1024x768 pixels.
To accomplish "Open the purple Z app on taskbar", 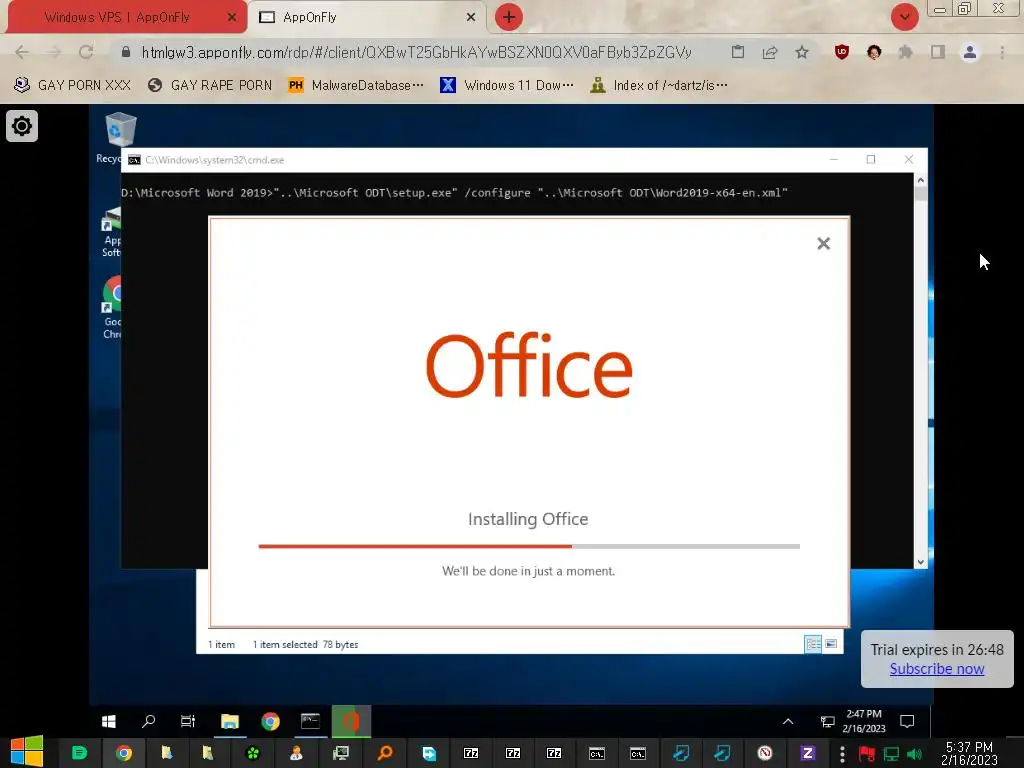I will pyautogui.click(x=807, y=753).
